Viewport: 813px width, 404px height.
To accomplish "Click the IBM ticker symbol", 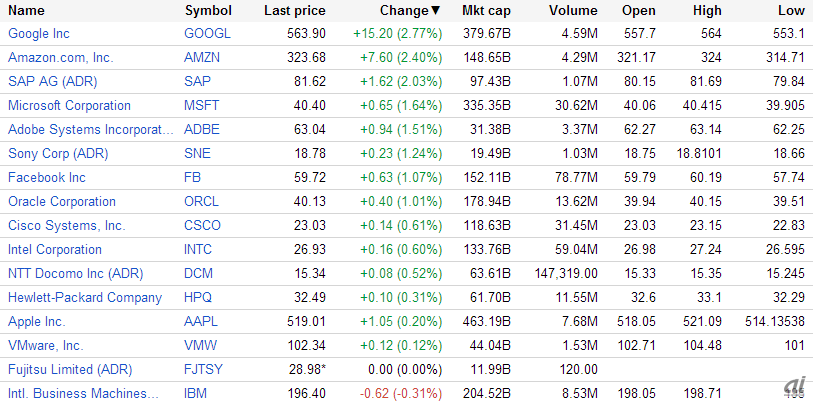I will [196, 393].
